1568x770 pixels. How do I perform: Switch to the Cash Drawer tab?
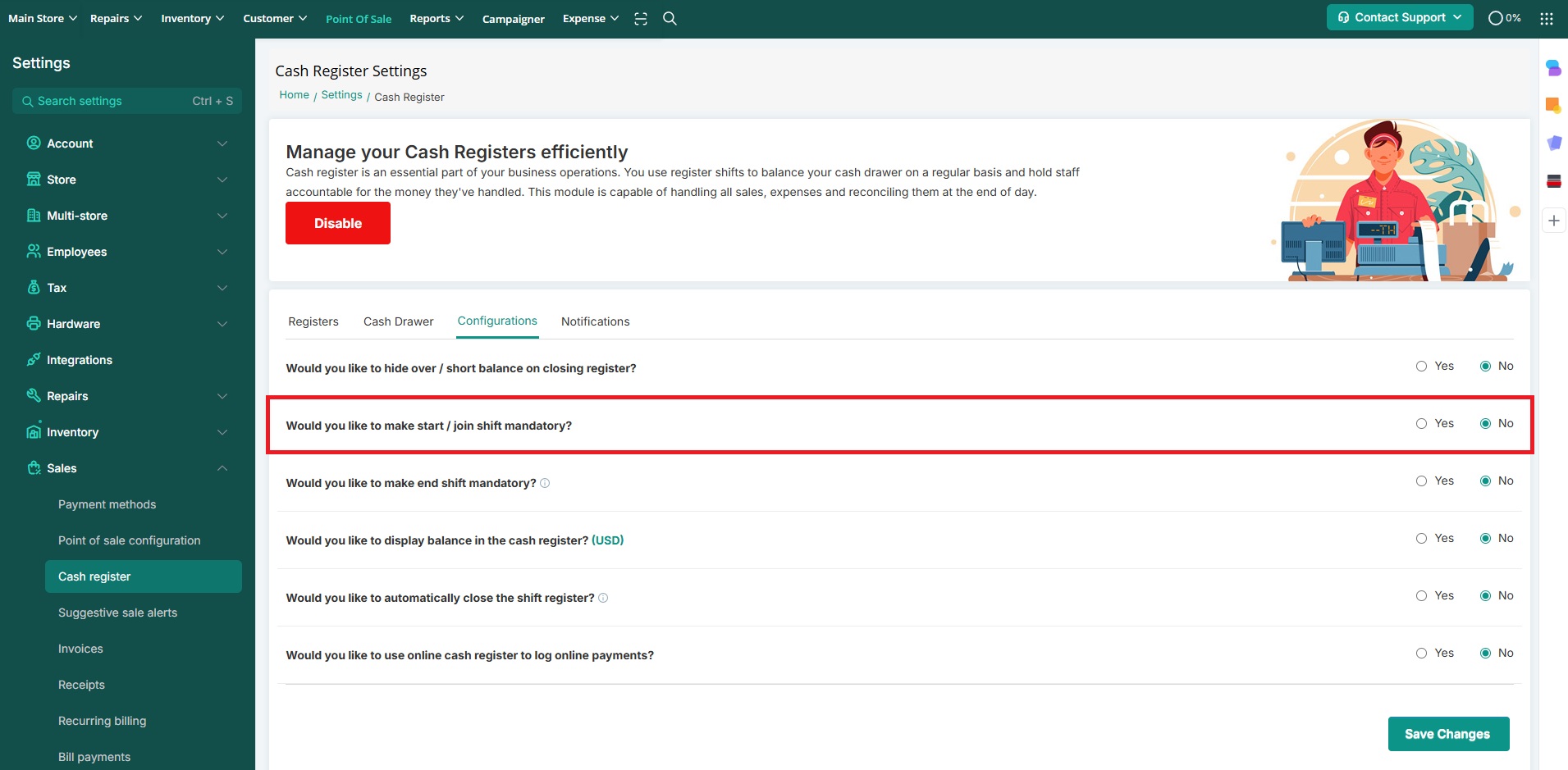tap(398, 321)
